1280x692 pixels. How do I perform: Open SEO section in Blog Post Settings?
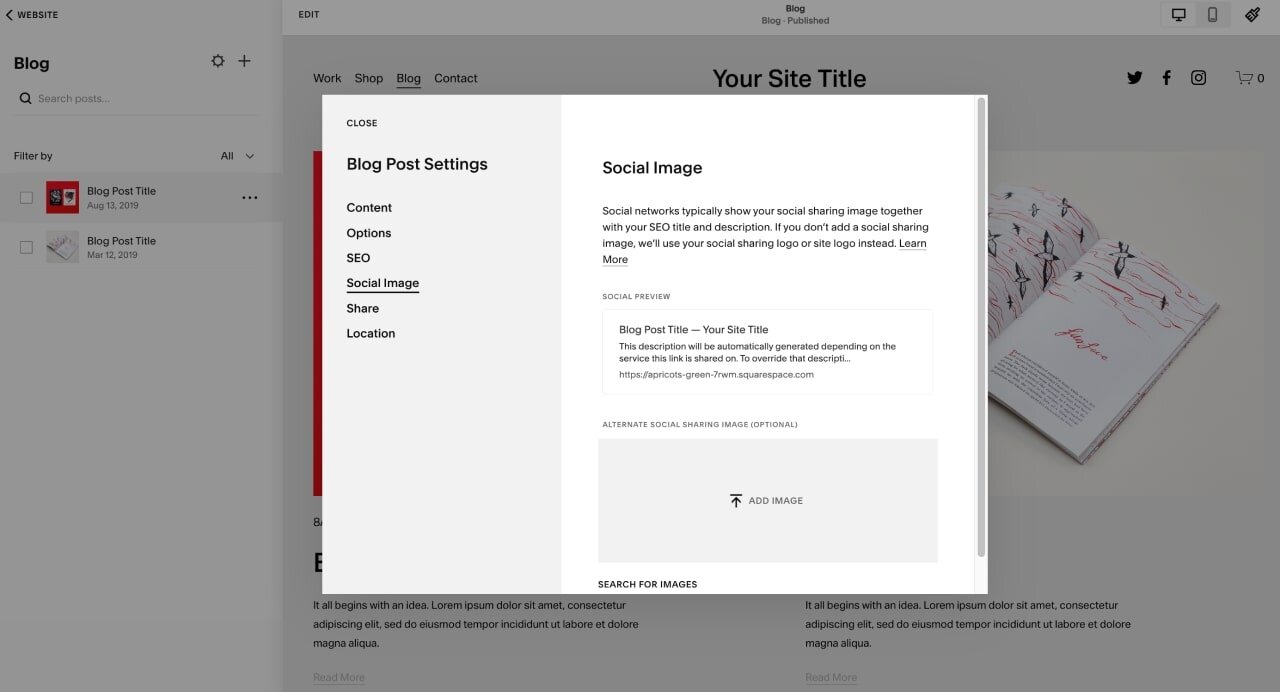point(358,258)
